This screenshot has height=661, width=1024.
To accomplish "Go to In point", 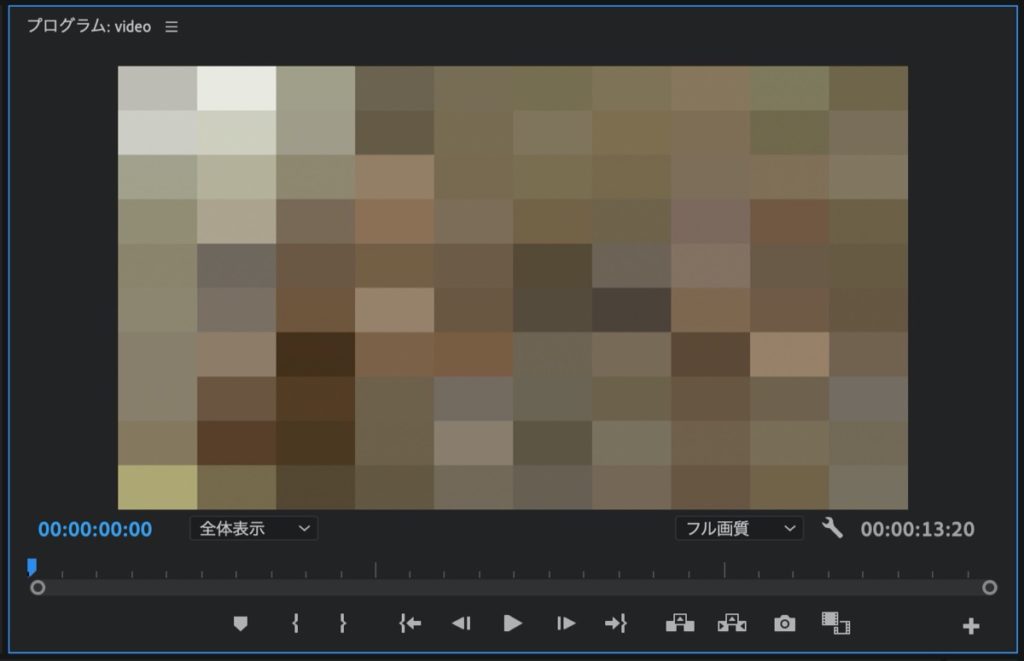I will [x=410, y=624].
